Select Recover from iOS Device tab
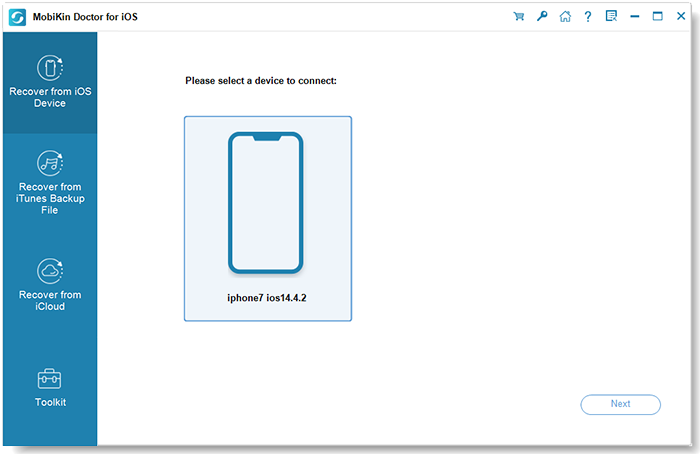Viewport: 700px width, 454px height. pyautogui.click(x=50, y=83)
